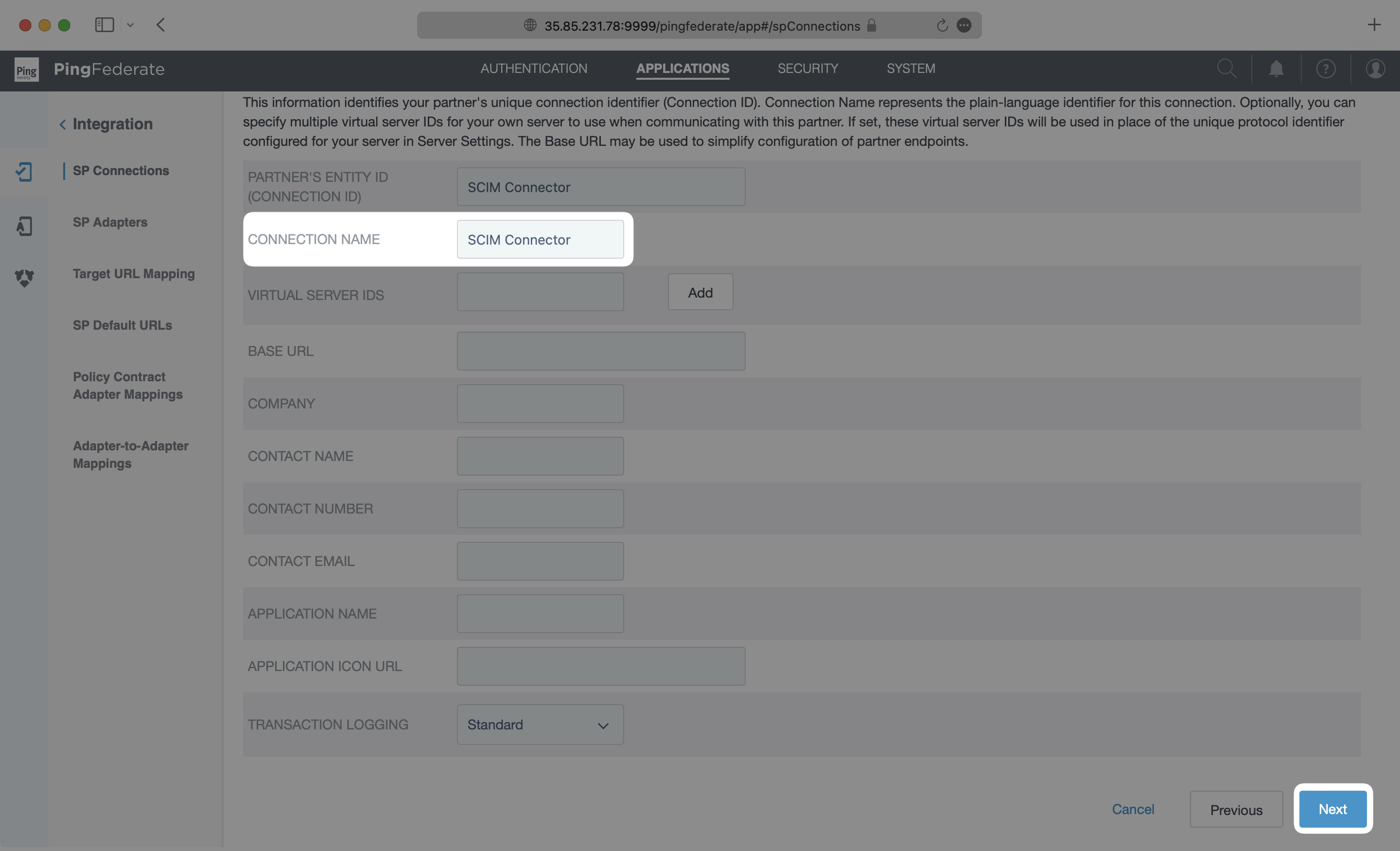Select the third sidebar category icon
Screen dimensions: 1400x851
point(24,278)
